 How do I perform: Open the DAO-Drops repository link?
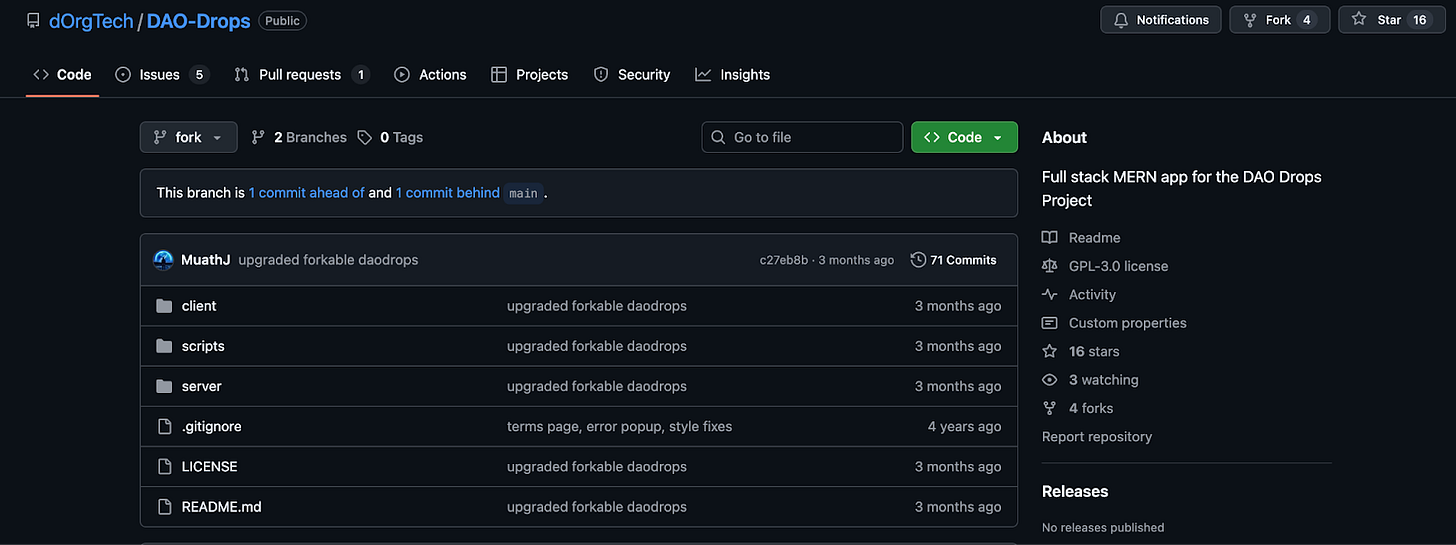(198, 20)
